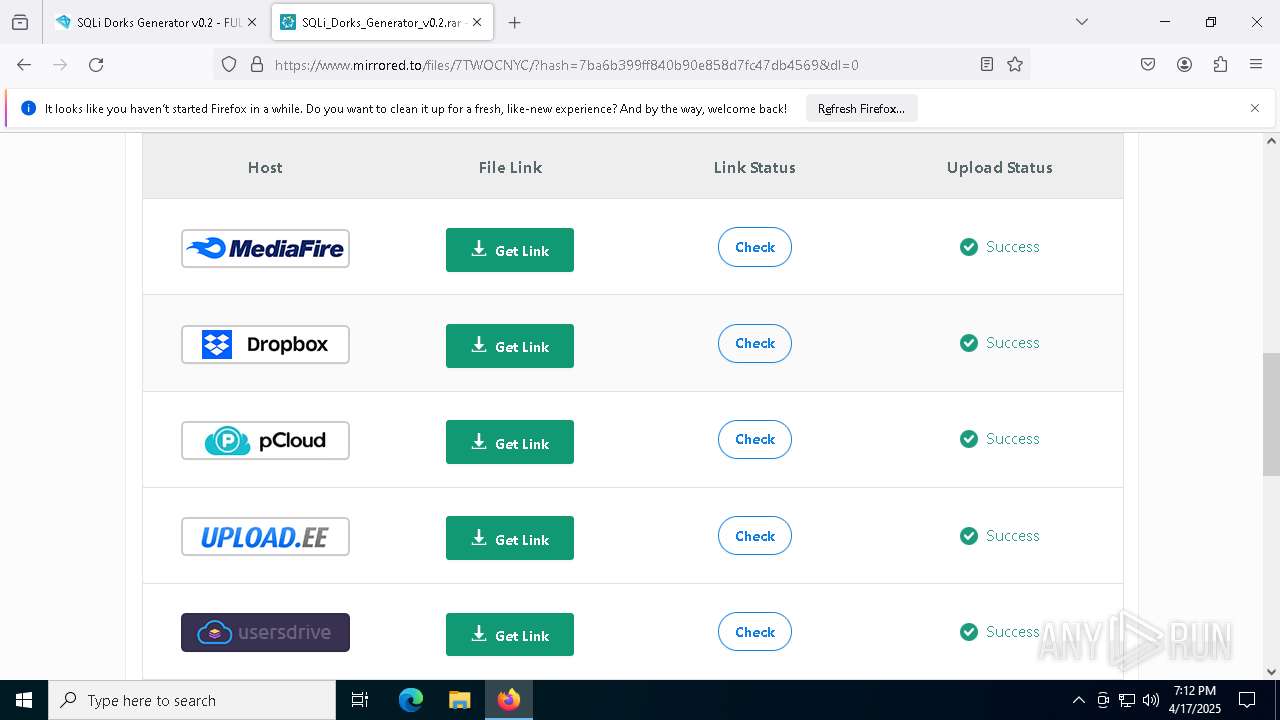Get Link for Dropbox
The height and width of the screenshot is (720, 1280).
coord(510,346)
